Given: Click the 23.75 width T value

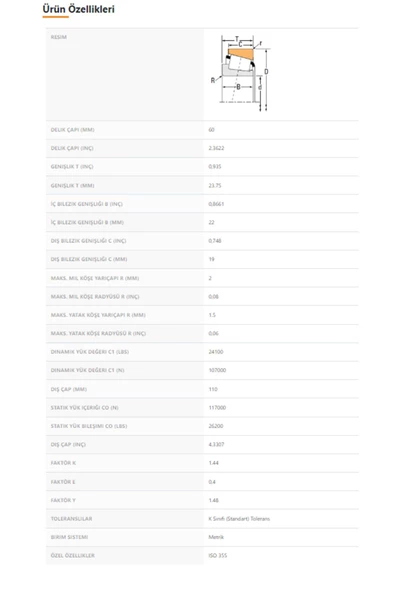Looking at the screenshot, I should coord(215,185).
